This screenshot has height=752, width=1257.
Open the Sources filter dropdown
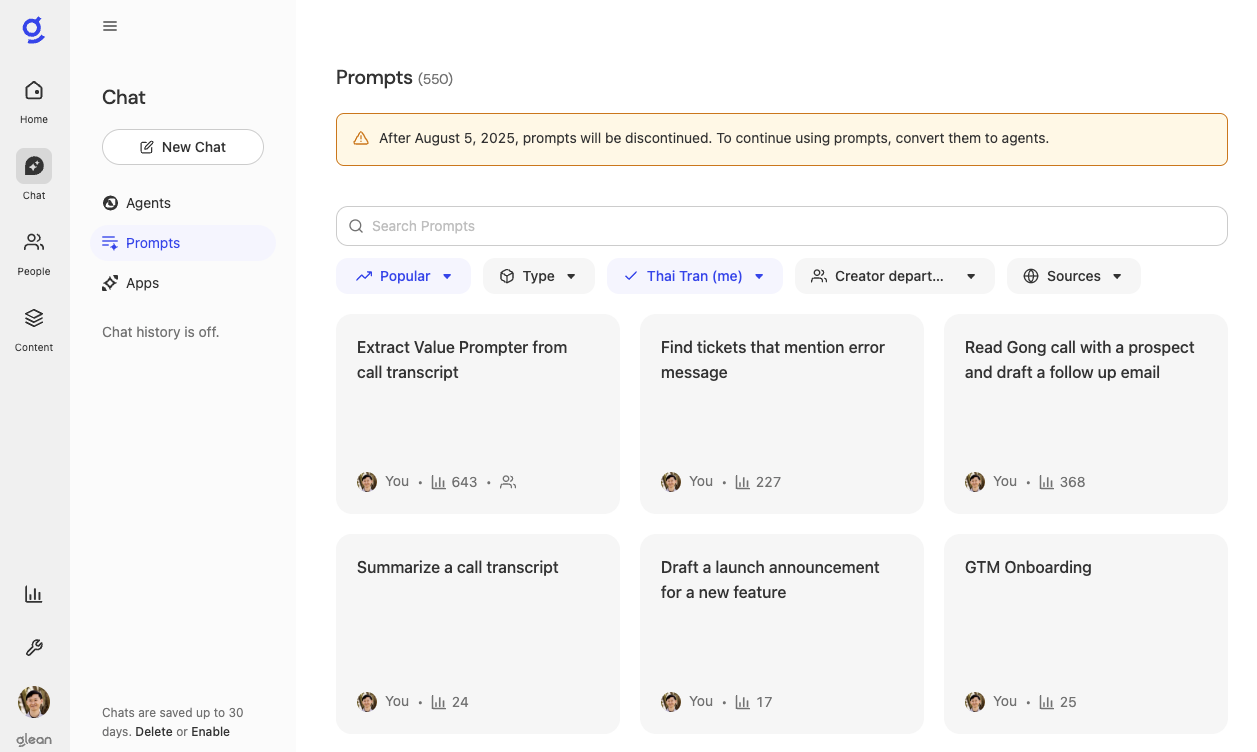[1073, 276]
